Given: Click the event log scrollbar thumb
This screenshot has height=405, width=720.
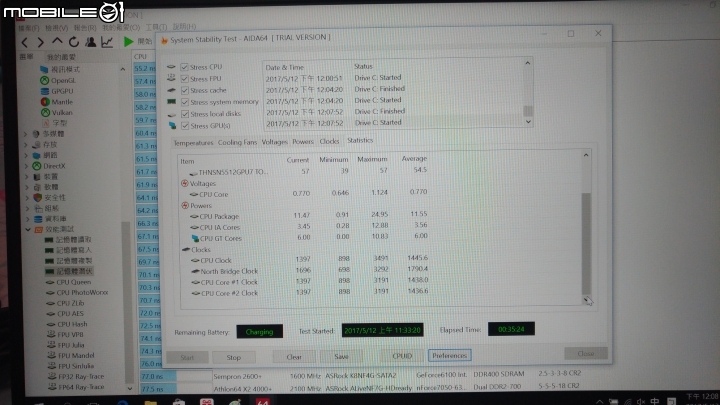Looking at the screenshot, I should 528,111.
